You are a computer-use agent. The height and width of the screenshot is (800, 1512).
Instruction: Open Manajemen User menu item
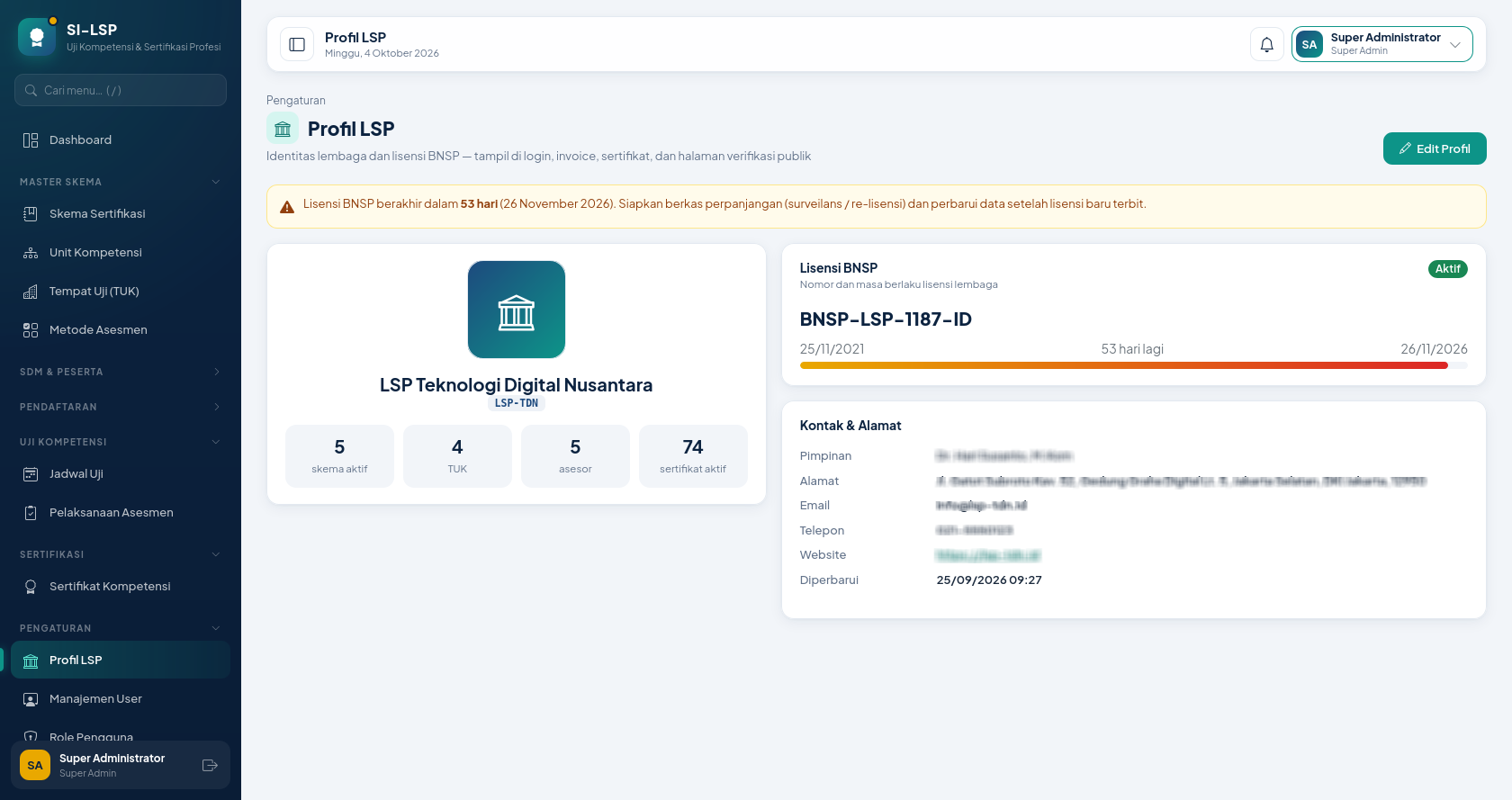coord(121,699)
